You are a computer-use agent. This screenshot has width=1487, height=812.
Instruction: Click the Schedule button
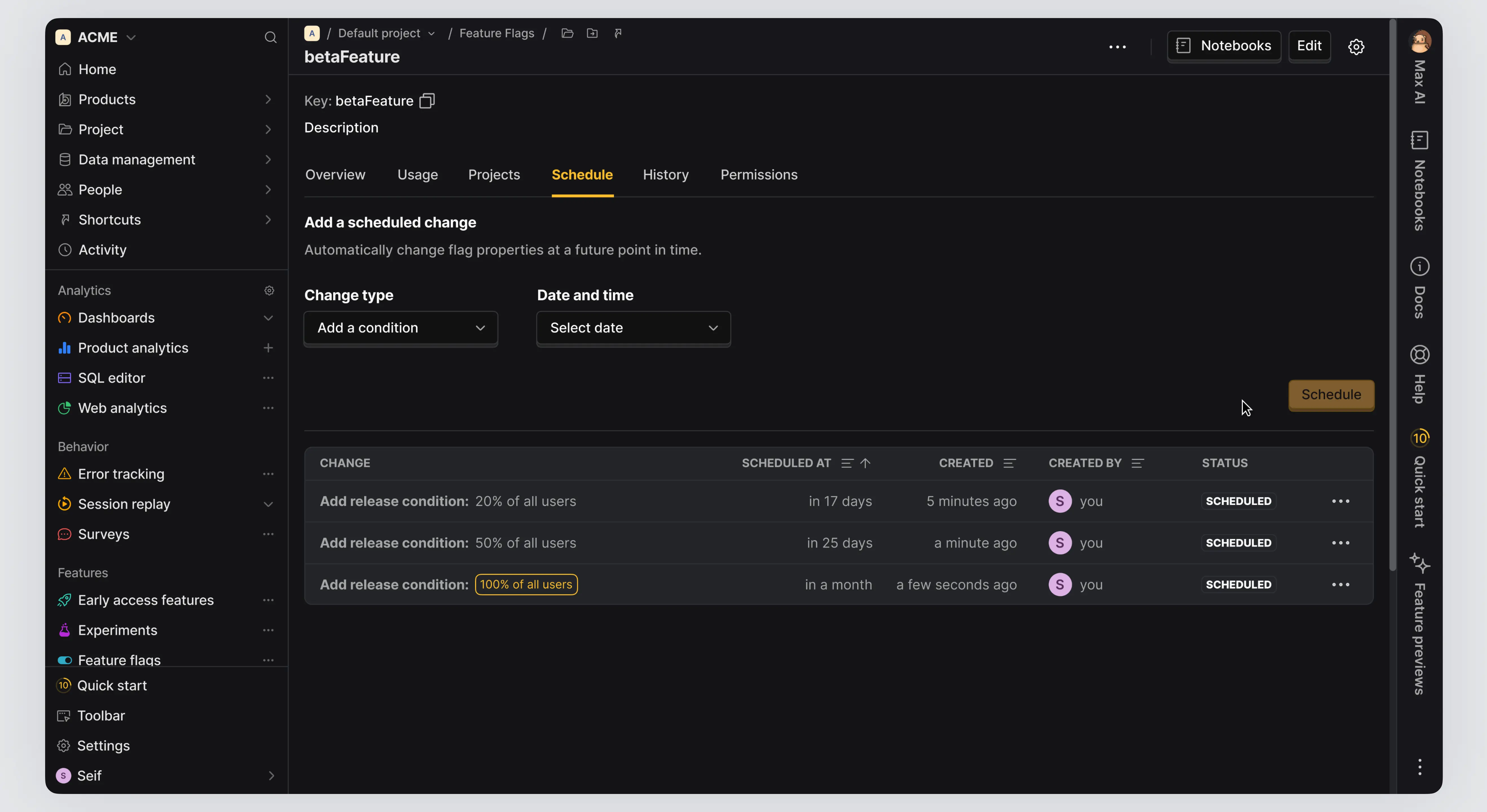(x=1330, y=395)
